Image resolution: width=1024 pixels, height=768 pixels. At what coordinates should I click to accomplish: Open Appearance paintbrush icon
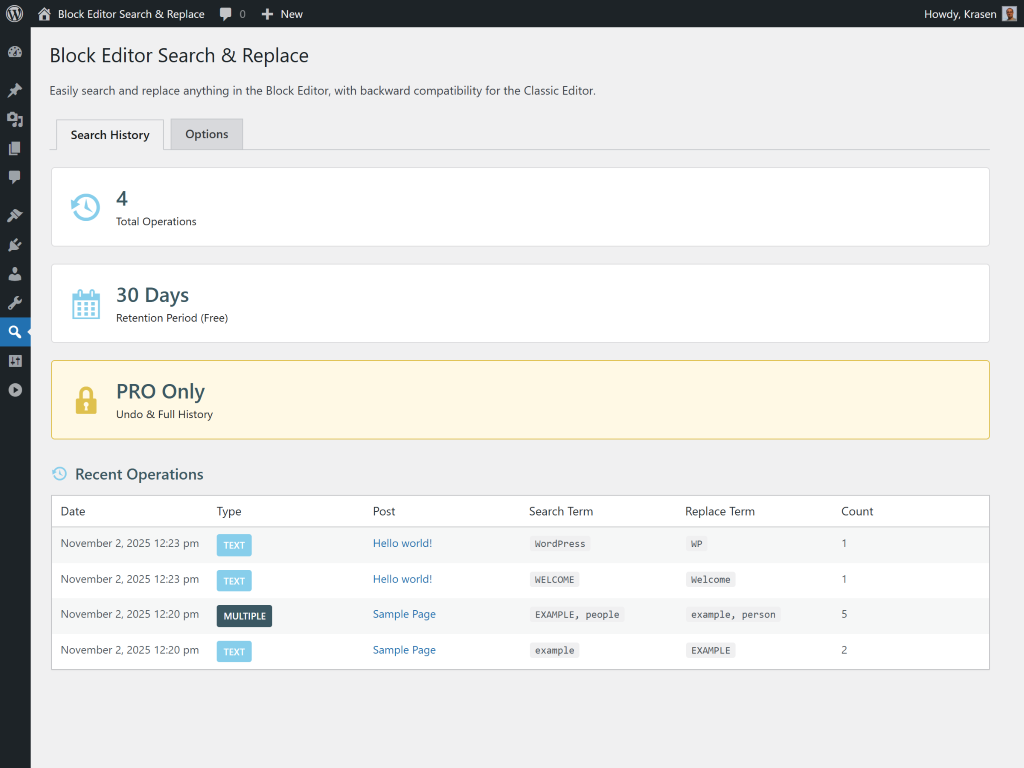(15, 215)
